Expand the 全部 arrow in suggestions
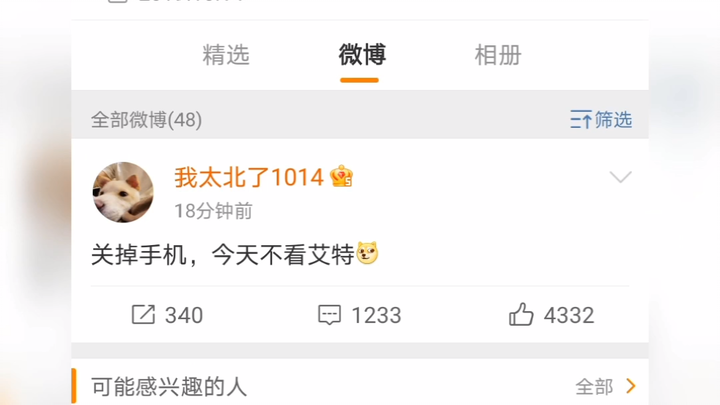720x405 pixels. tap(631, 386)
